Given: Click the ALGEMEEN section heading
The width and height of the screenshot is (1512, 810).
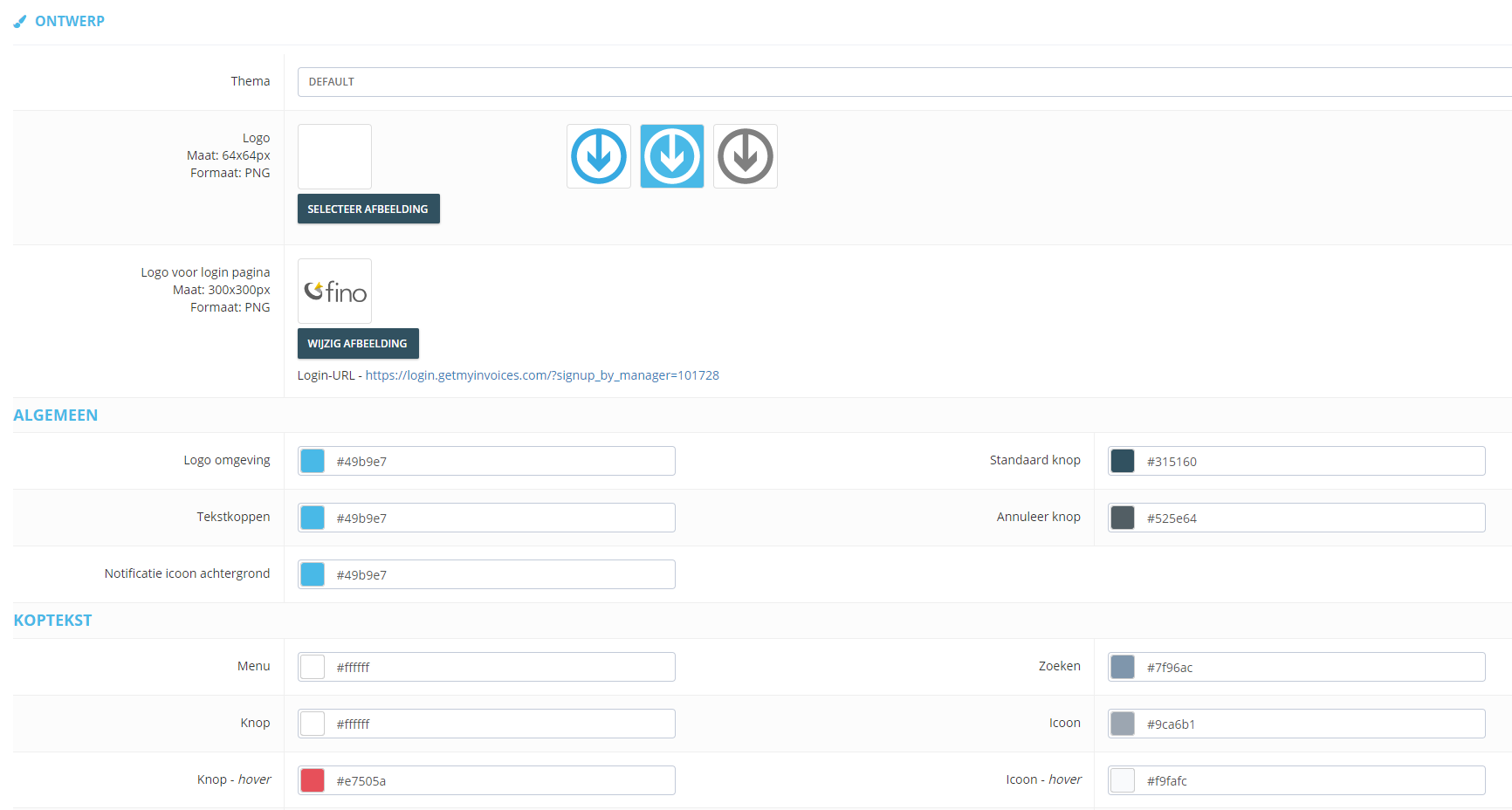Looking at the screenshot, I should point(56,415).
